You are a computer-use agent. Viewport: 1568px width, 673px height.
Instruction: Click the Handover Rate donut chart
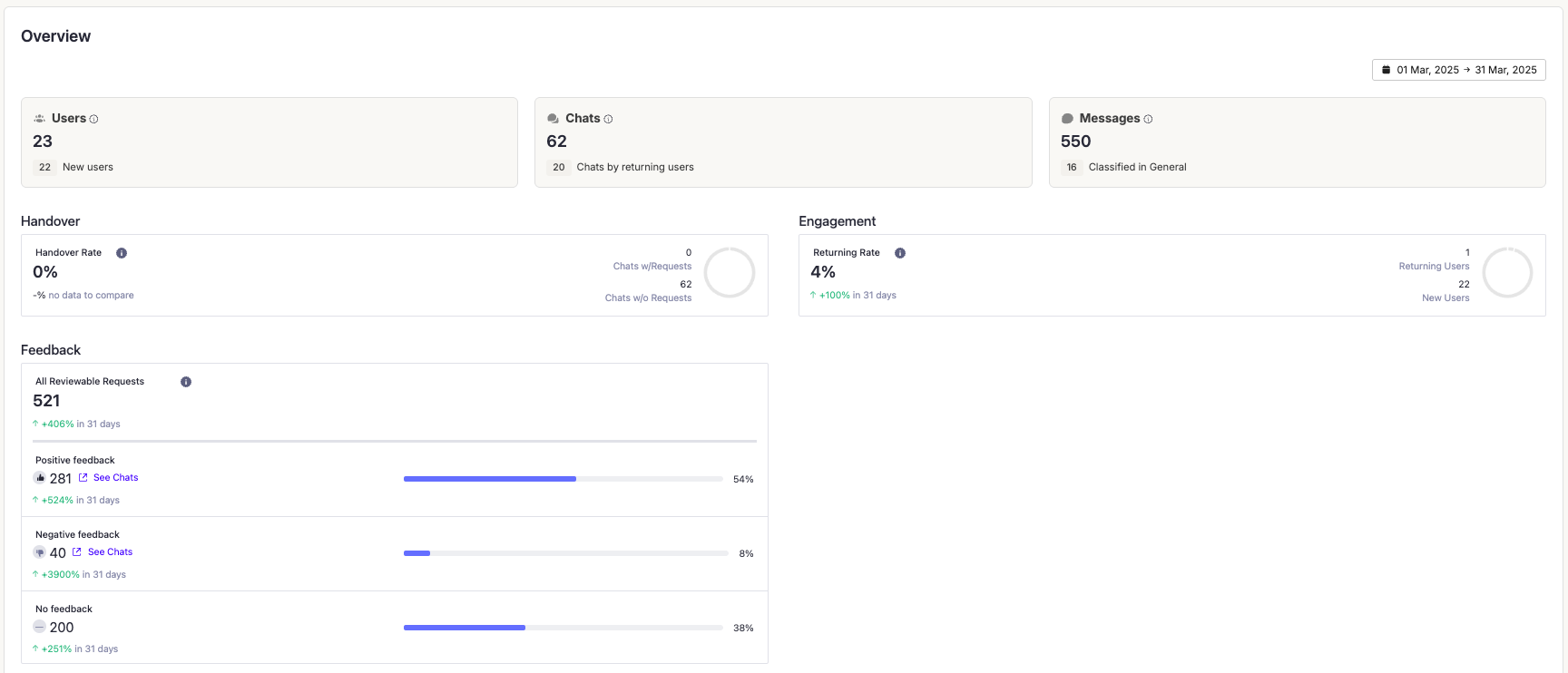click(x=730, y=273)
